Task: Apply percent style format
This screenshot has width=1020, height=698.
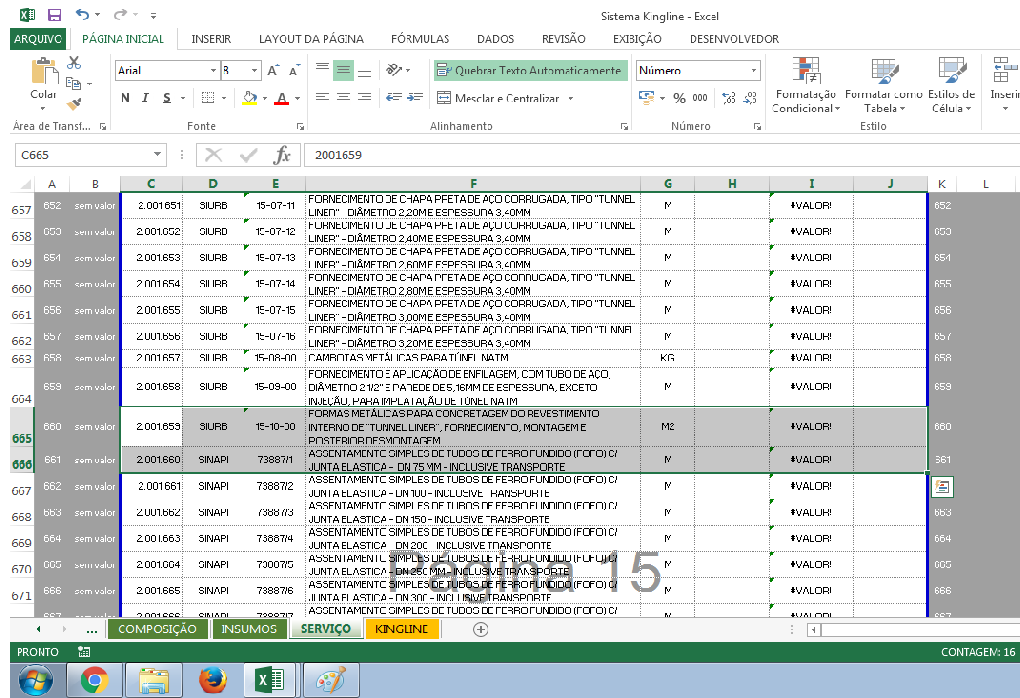Action: coord(679,98)
